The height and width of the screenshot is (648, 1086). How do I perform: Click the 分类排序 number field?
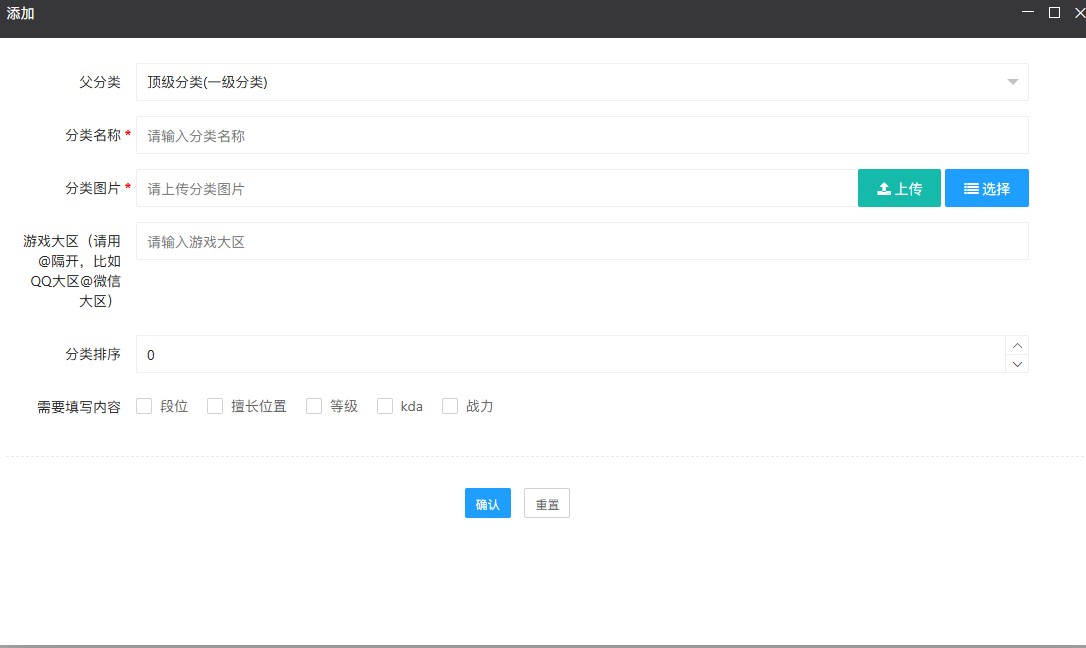click(x=570, y=354)
